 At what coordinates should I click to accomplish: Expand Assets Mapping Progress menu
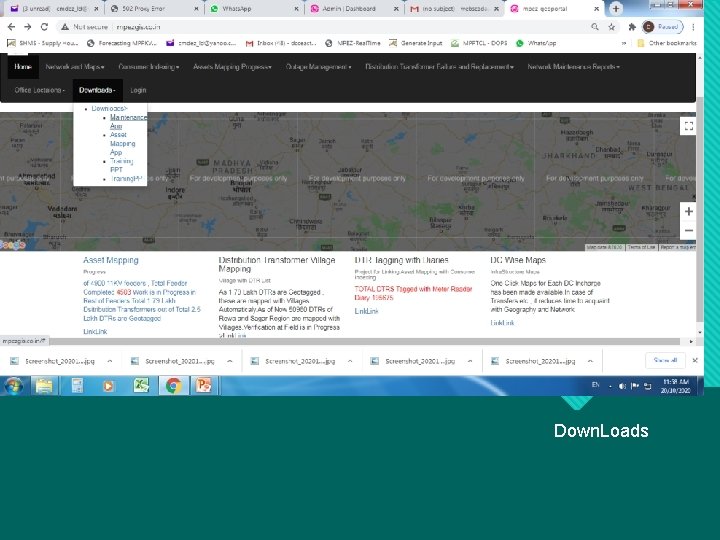(232, 67)
